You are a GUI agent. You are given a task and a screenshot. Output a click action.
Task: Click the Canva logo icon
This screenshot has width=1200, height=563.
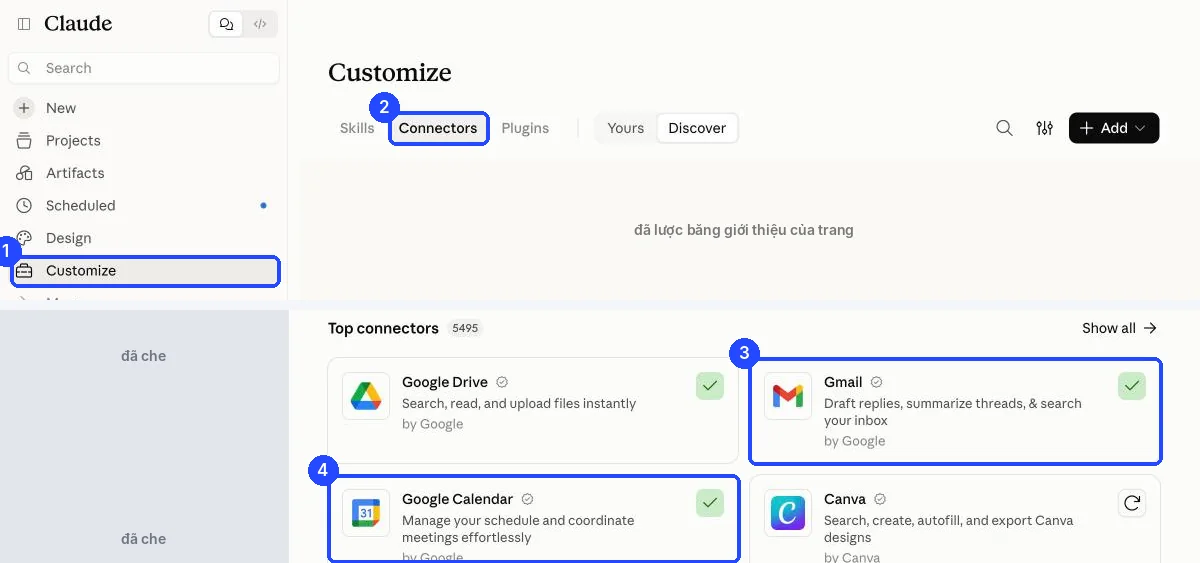click(x=788, y=513)
